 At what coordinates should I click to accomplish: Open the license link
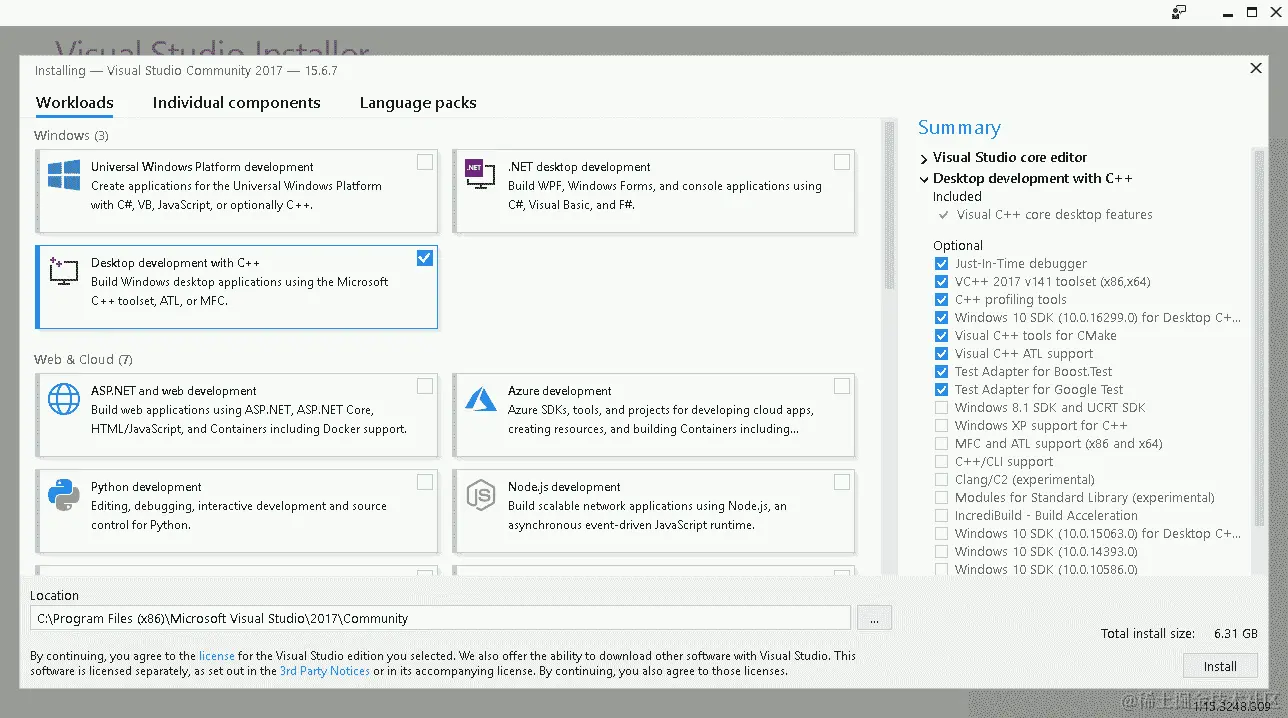216,656
